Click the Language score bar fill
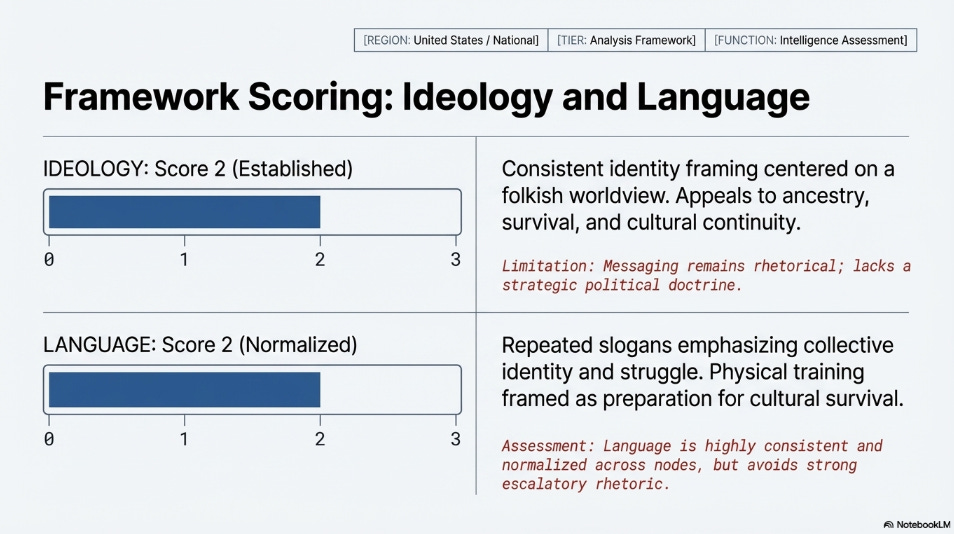The width and height of the screenshot is (954, 534). (184, 389)
